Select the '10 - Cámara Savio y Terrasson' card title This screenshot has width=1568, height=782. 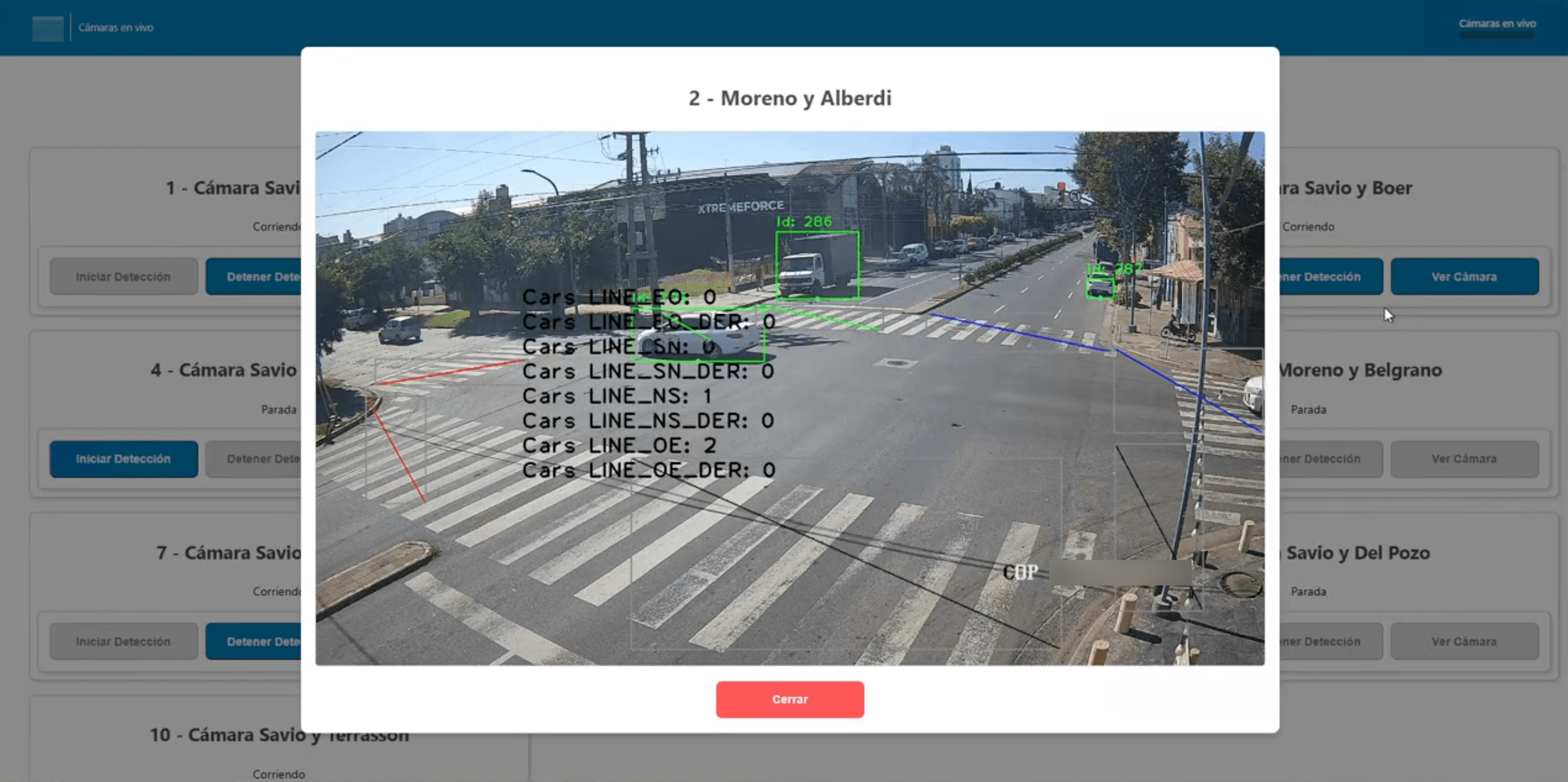280,735
